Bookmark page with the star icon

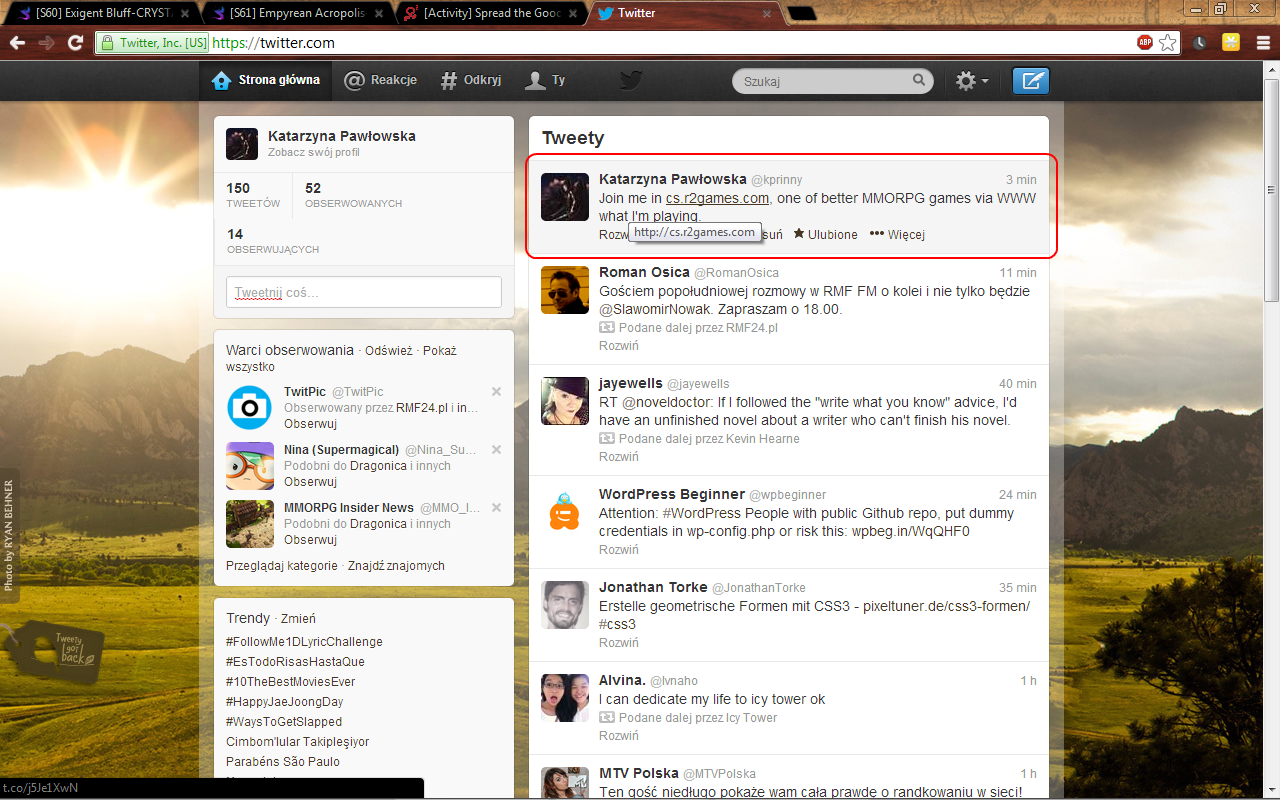pos(1166,43)
